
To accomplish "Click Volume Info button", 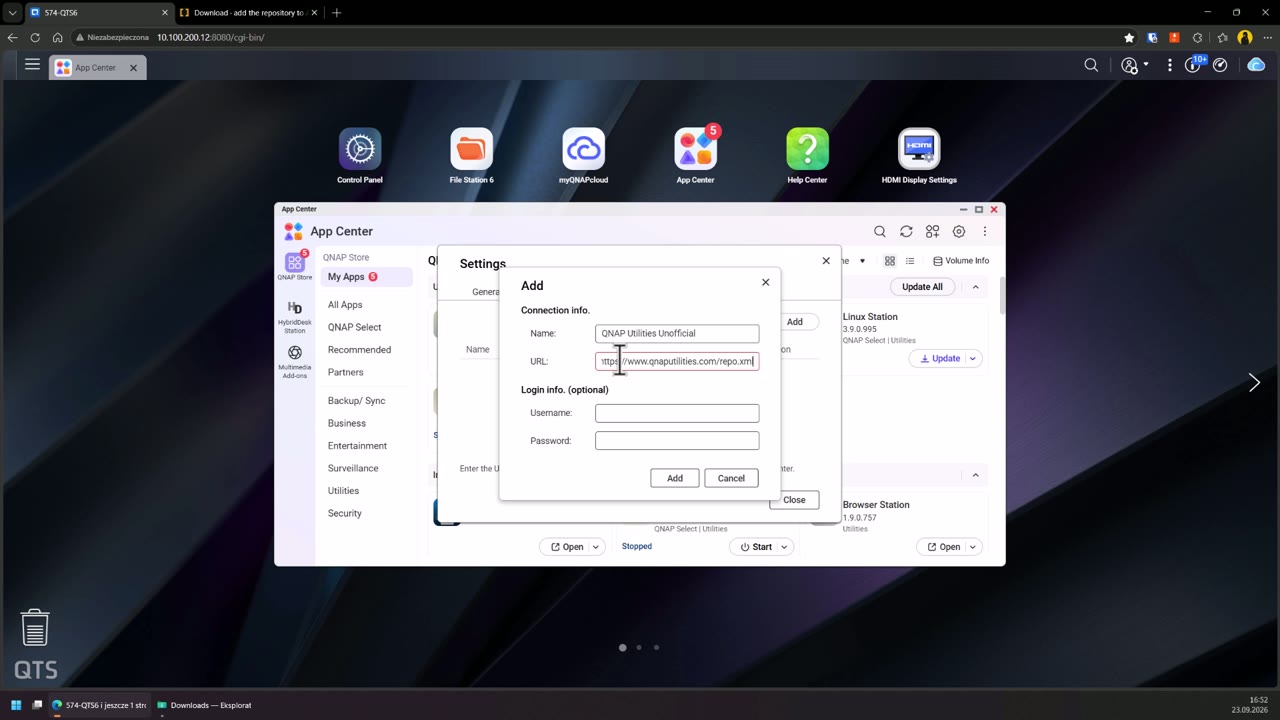I will click(961, 261).
